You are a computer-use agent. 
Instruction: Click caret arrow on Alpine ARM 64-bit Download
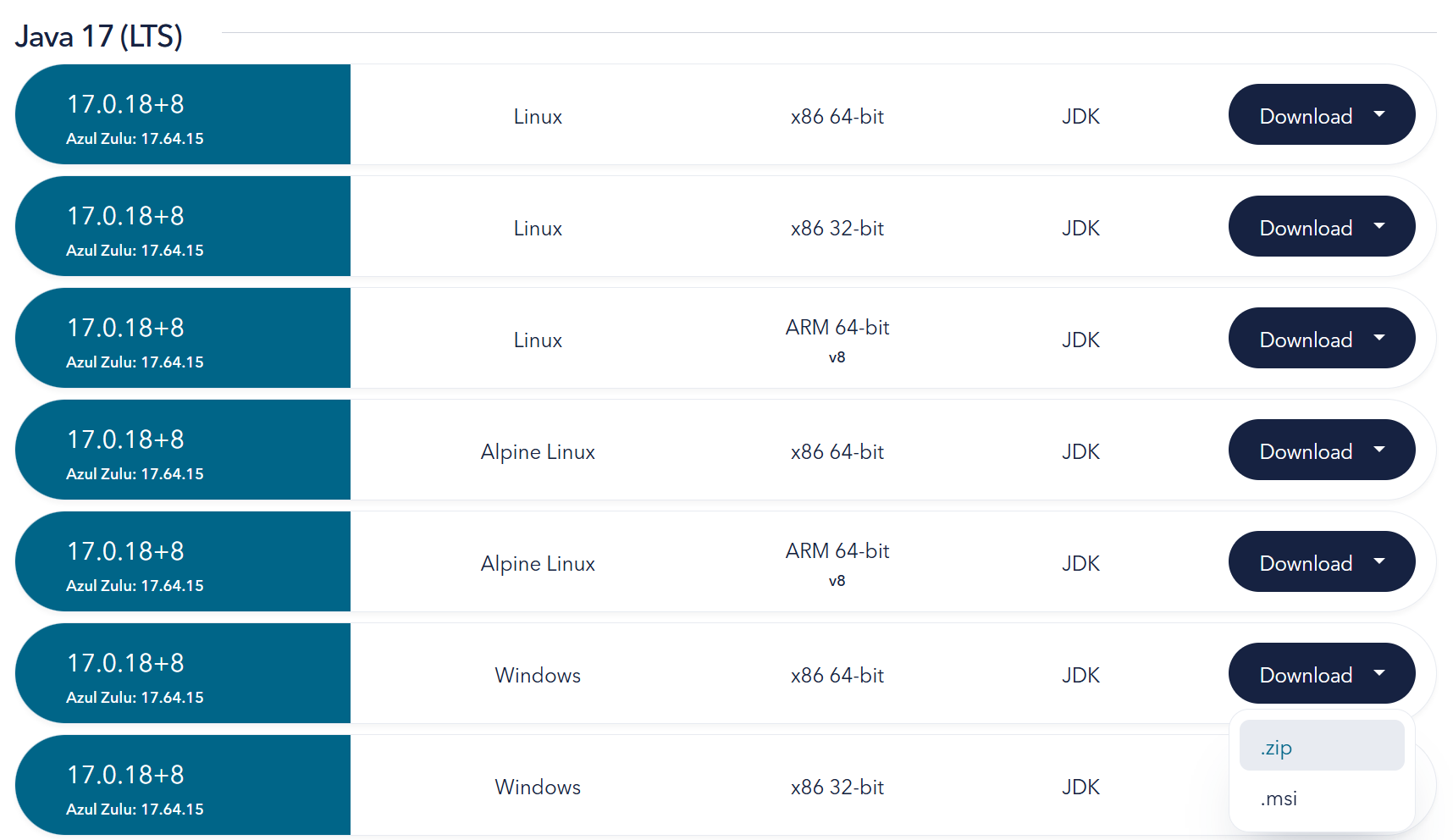1379,561
